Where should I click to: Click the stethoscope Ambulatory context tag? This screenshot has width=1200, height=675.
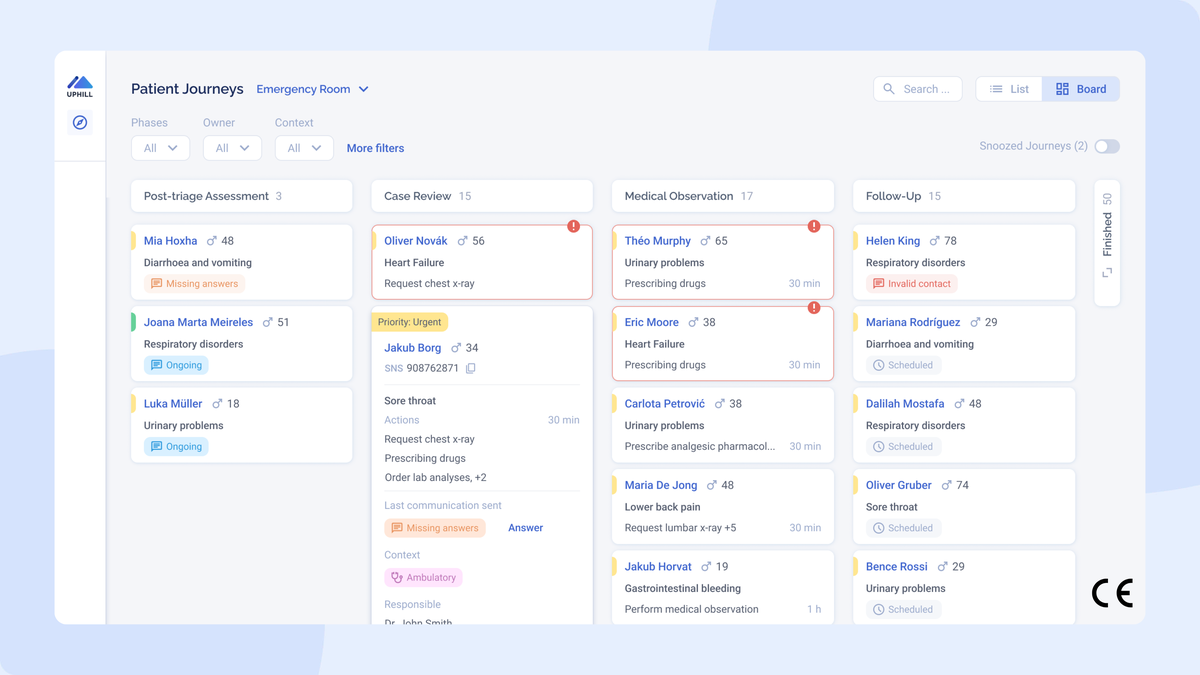coord(424,577)
